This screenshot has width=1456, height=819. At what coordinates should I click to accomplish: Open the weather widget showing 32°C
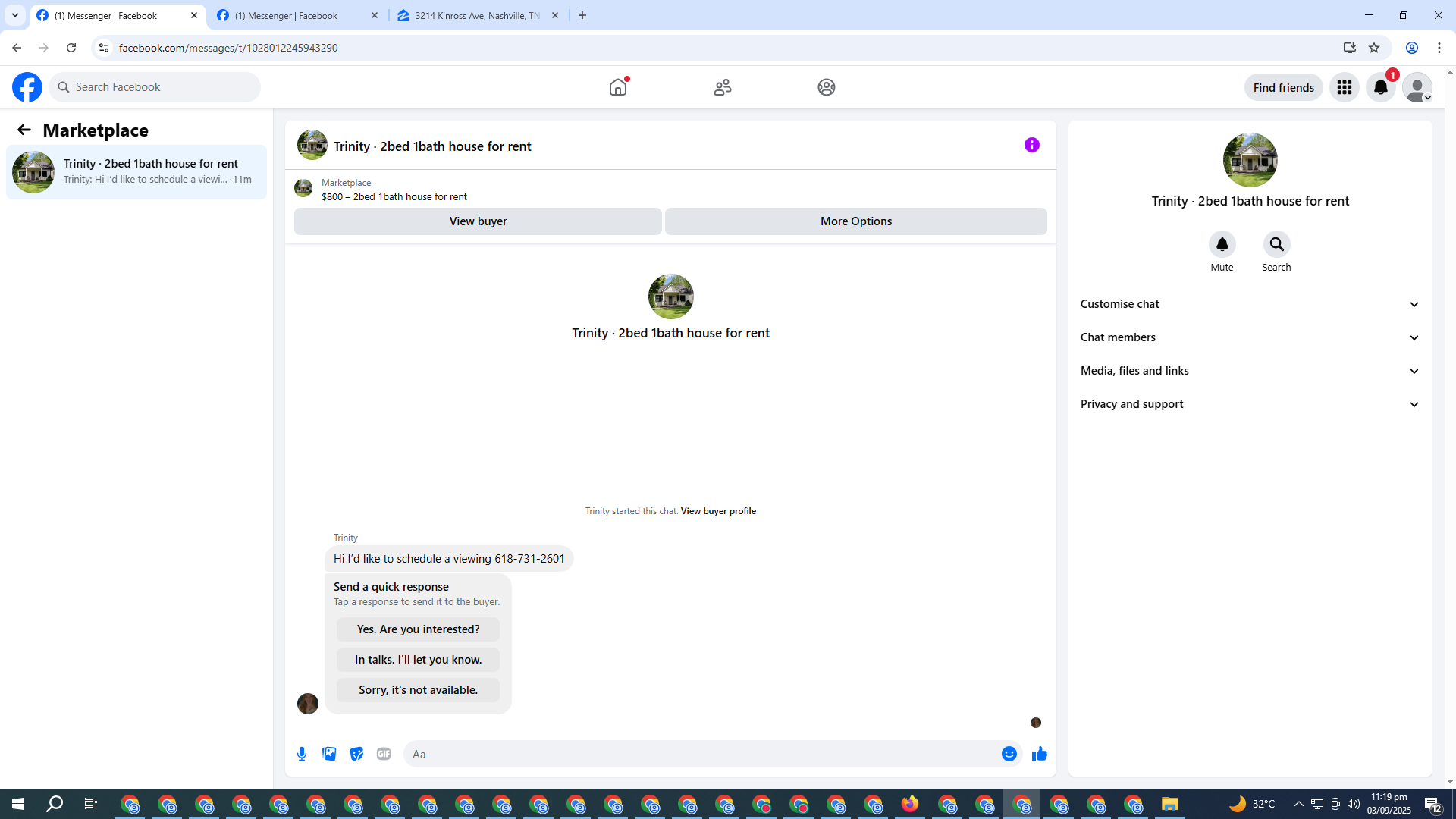pyautogui.click(x=1252, y=804)
